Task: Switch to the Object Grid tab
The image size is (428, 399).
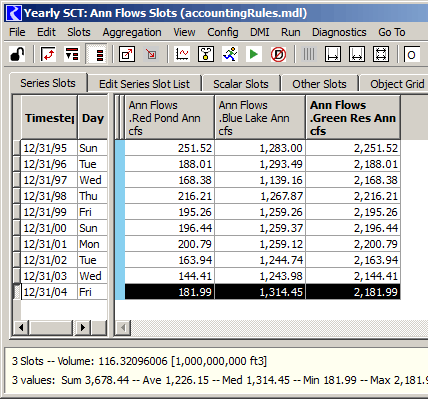Action: point(394,84)
